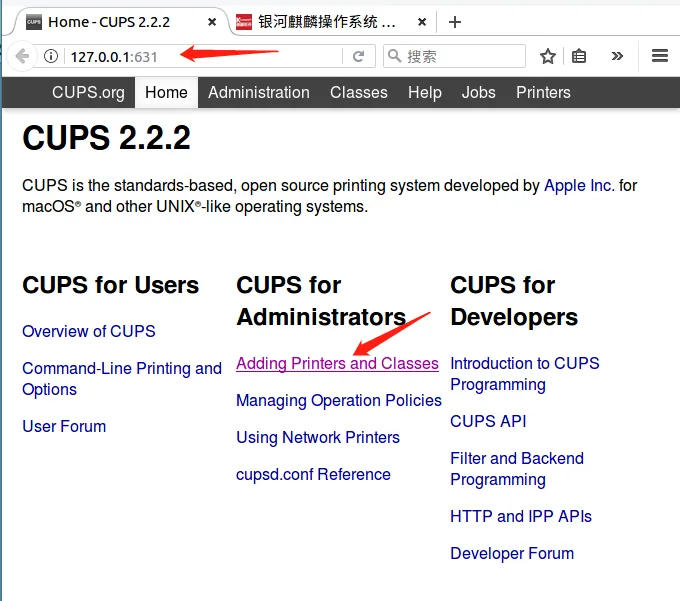
Task: Expand the toolbar overflow chevron
Action: 617,57
